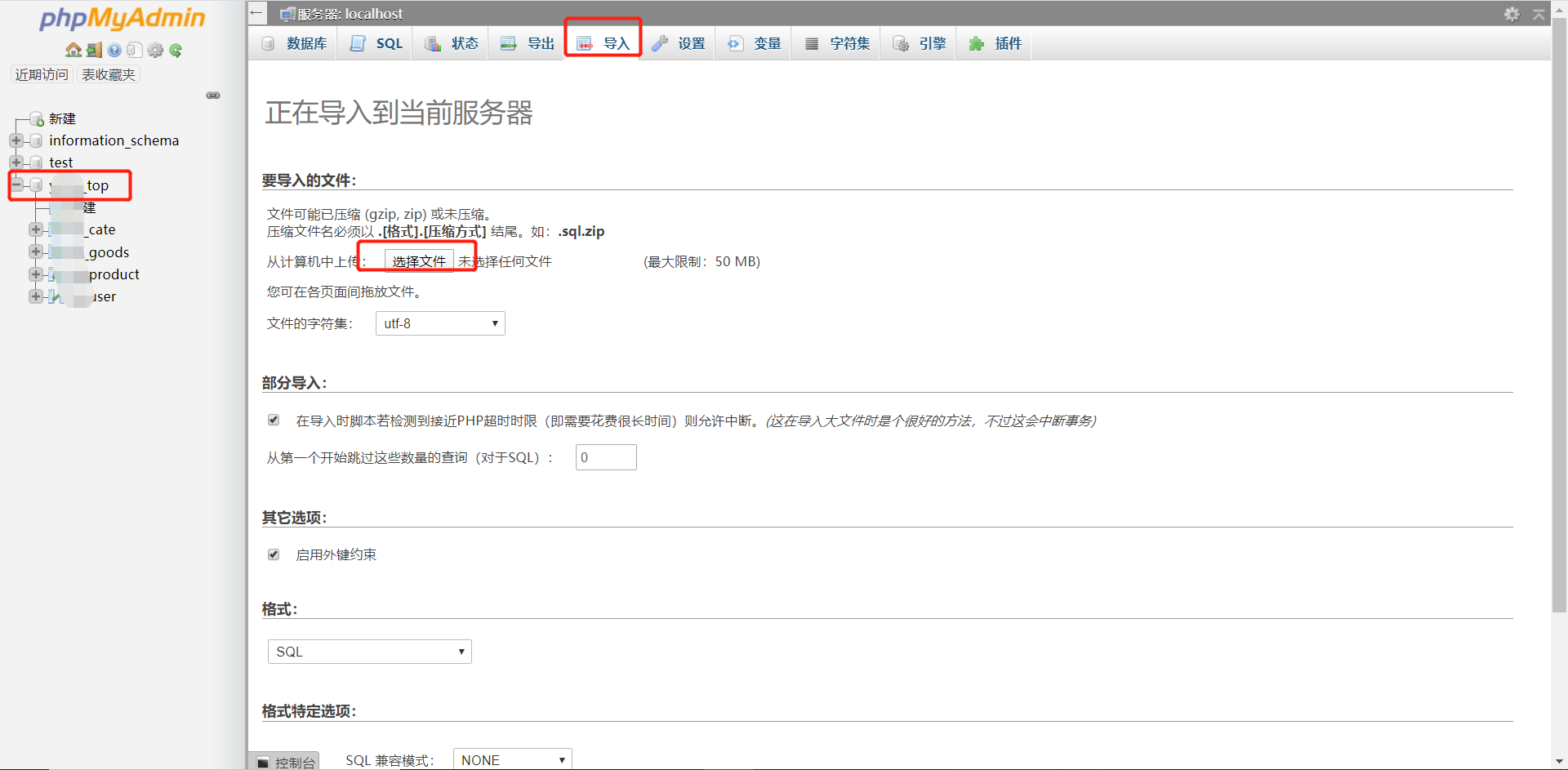The width and height of the screenshot is (1568, 770).
Task: Click the 服务器: localhost breadcrumb link
Action: coord(350,14)
